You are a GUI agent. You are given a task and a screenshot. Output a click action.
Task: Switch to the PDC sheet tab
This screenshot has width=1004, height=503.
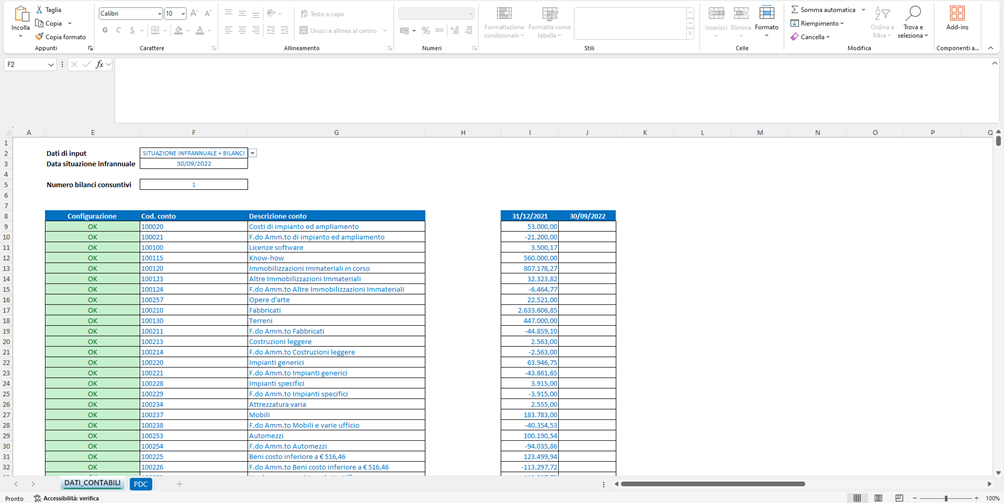click(141, 484)
